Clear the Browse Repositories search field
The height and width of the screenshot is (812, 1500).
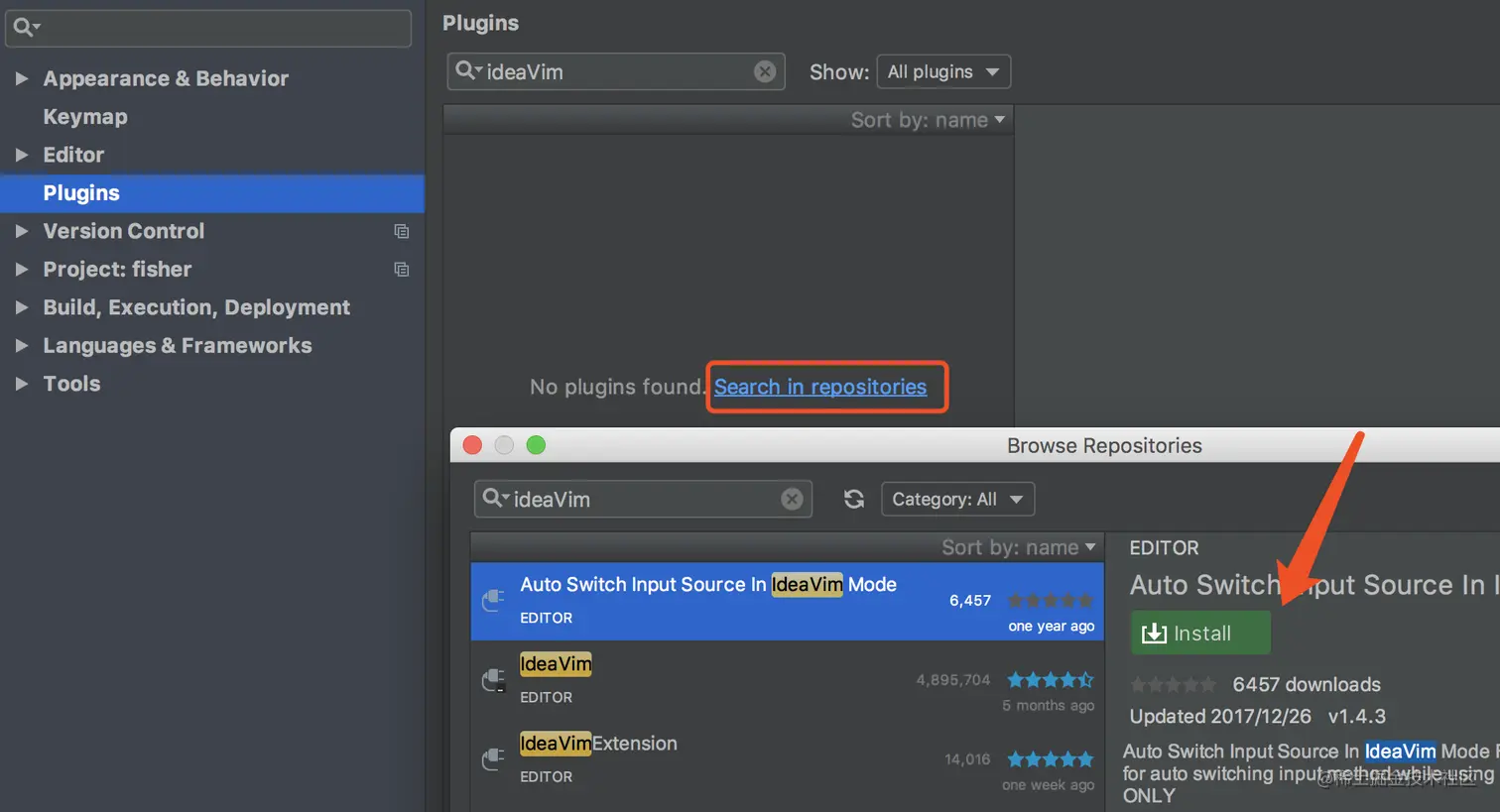[792, 499]
